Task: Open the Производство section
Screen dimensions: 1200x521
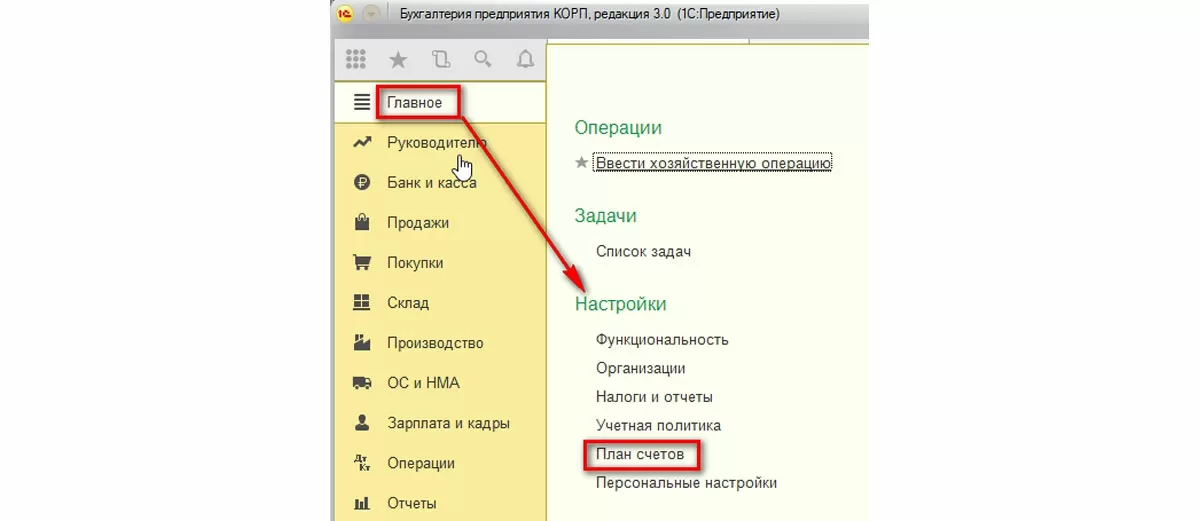Action: (435, 343)
